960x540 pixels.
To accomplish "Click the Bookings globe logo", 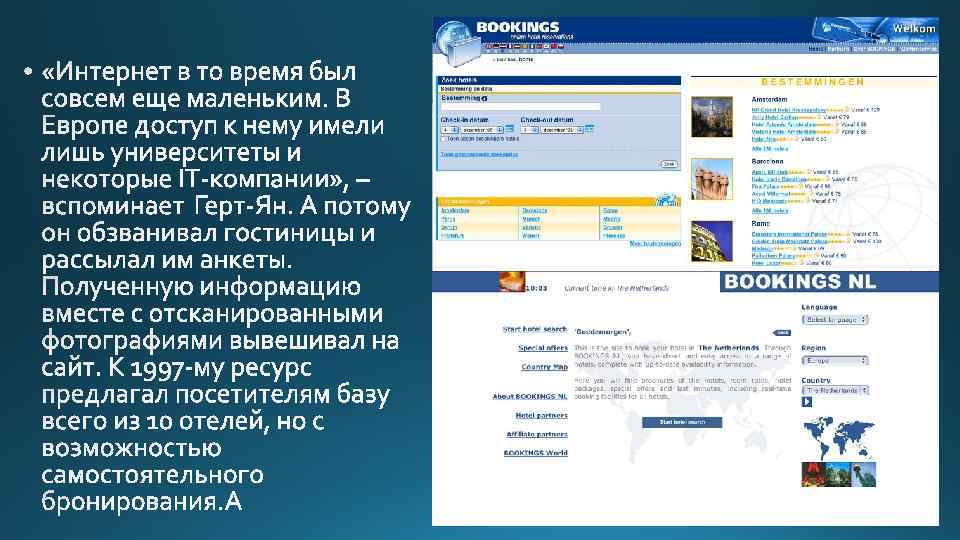I will 457,42.
